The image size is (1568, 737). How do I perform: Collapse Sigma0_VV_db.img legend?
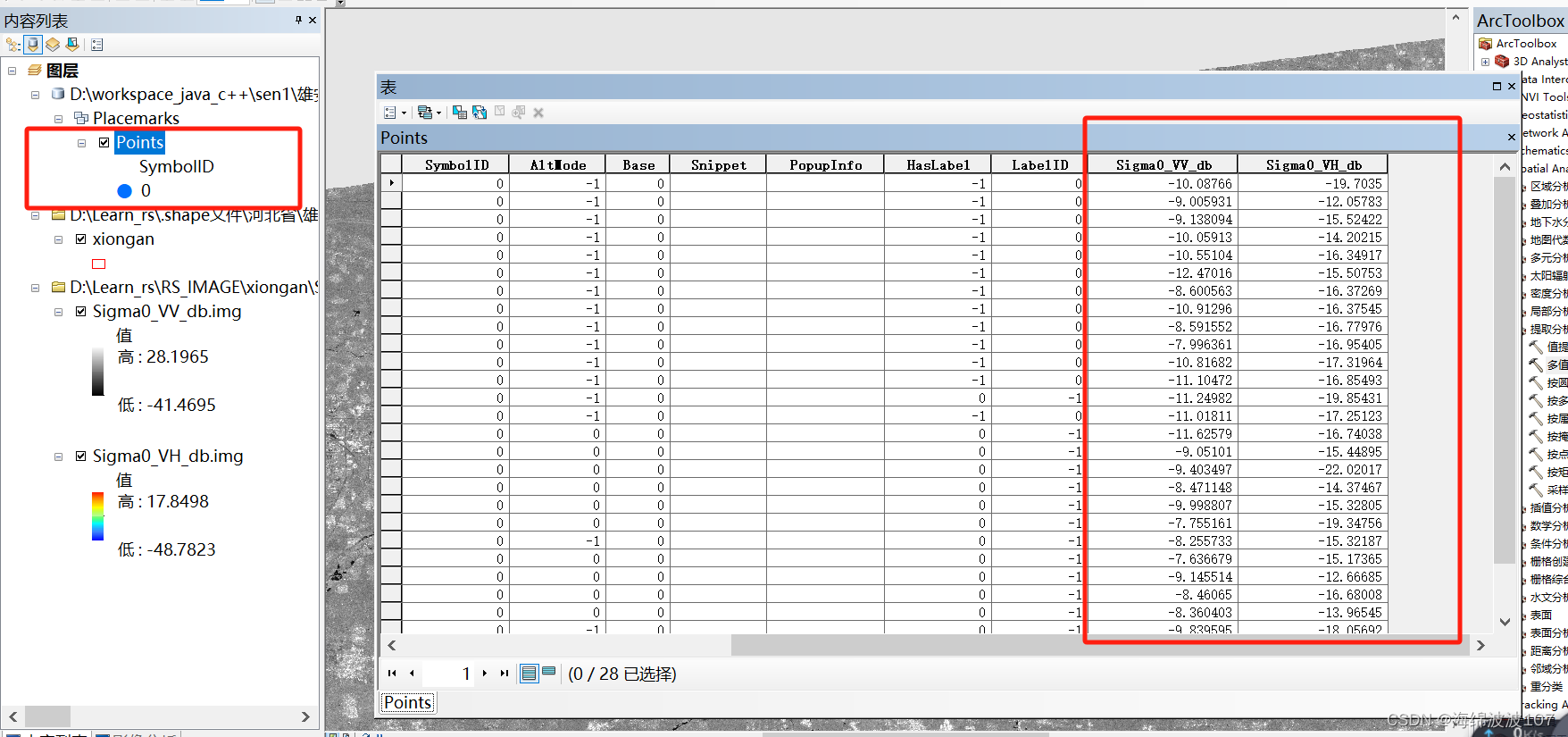click(x=58, y=312)
